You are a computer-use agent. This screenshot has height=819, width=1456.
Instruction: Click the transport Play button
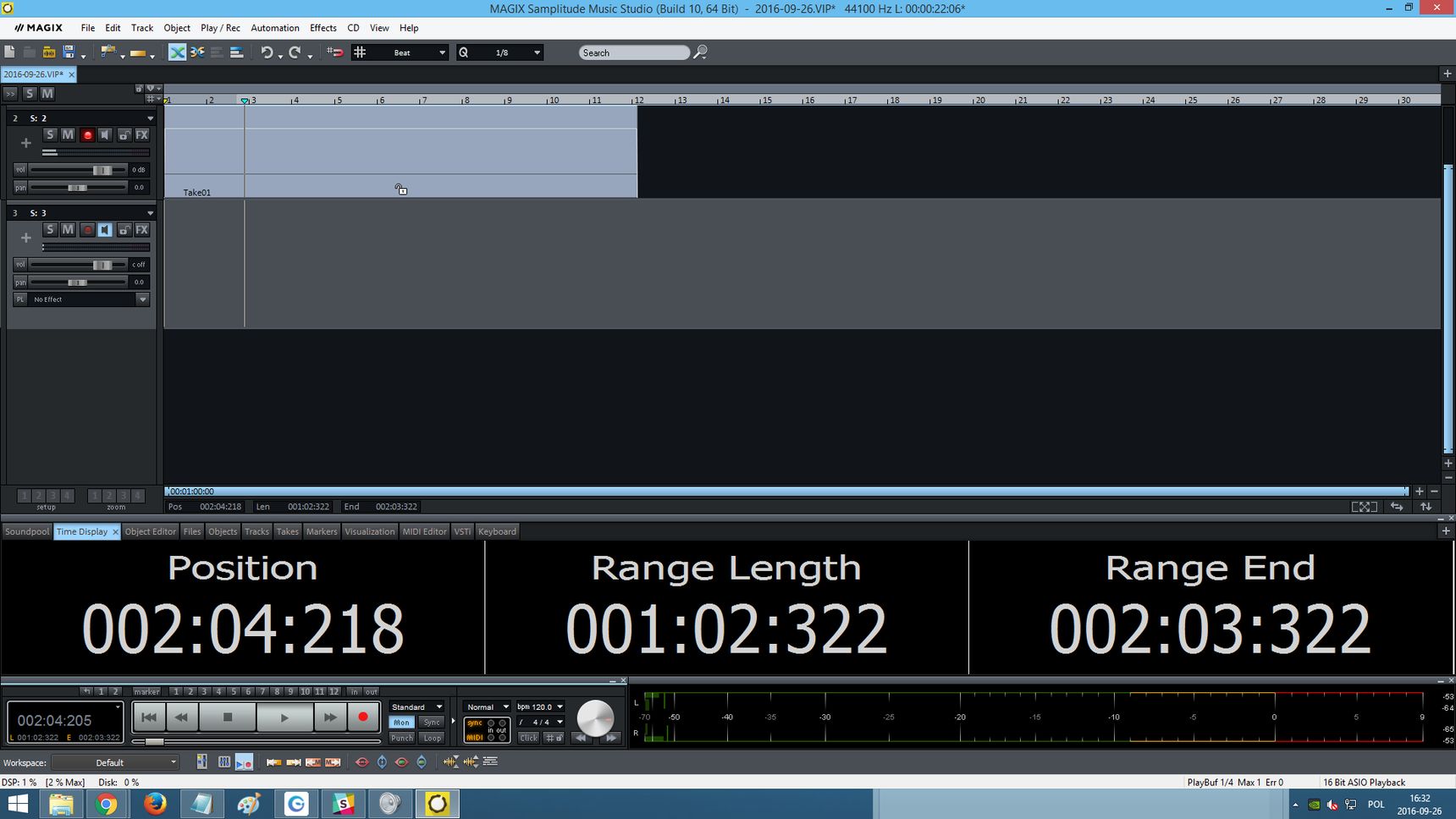tap(284, 717)
